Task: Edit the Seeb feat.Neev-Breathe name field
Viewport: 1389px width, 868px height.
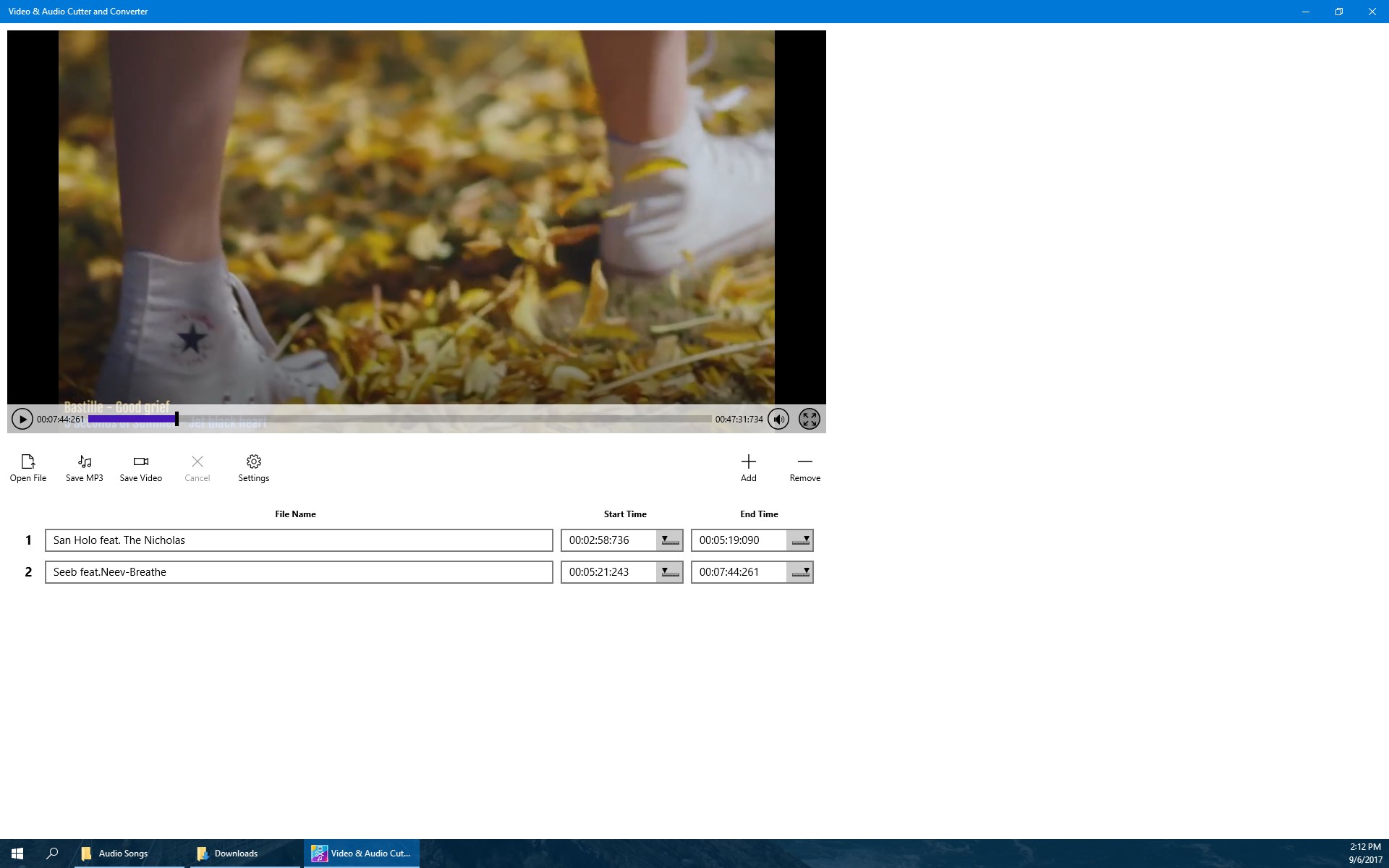Action: click(298, 572)
